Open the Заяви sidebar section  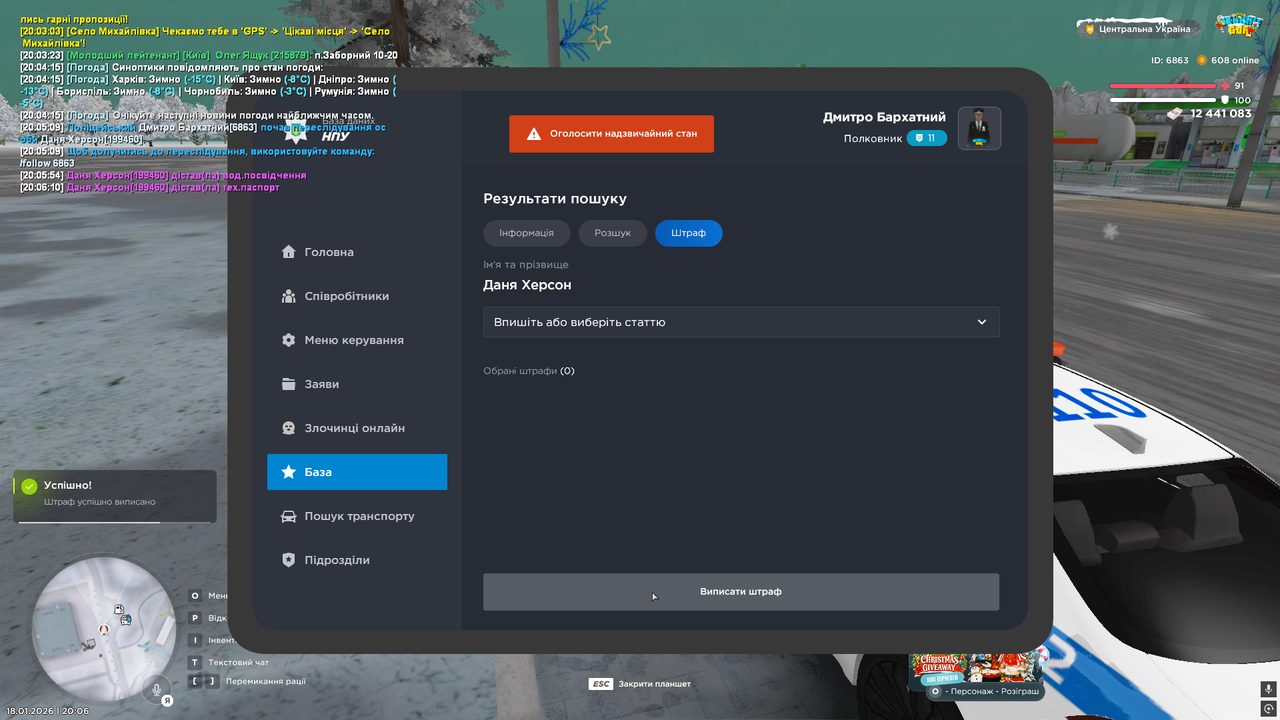[357, 384]
